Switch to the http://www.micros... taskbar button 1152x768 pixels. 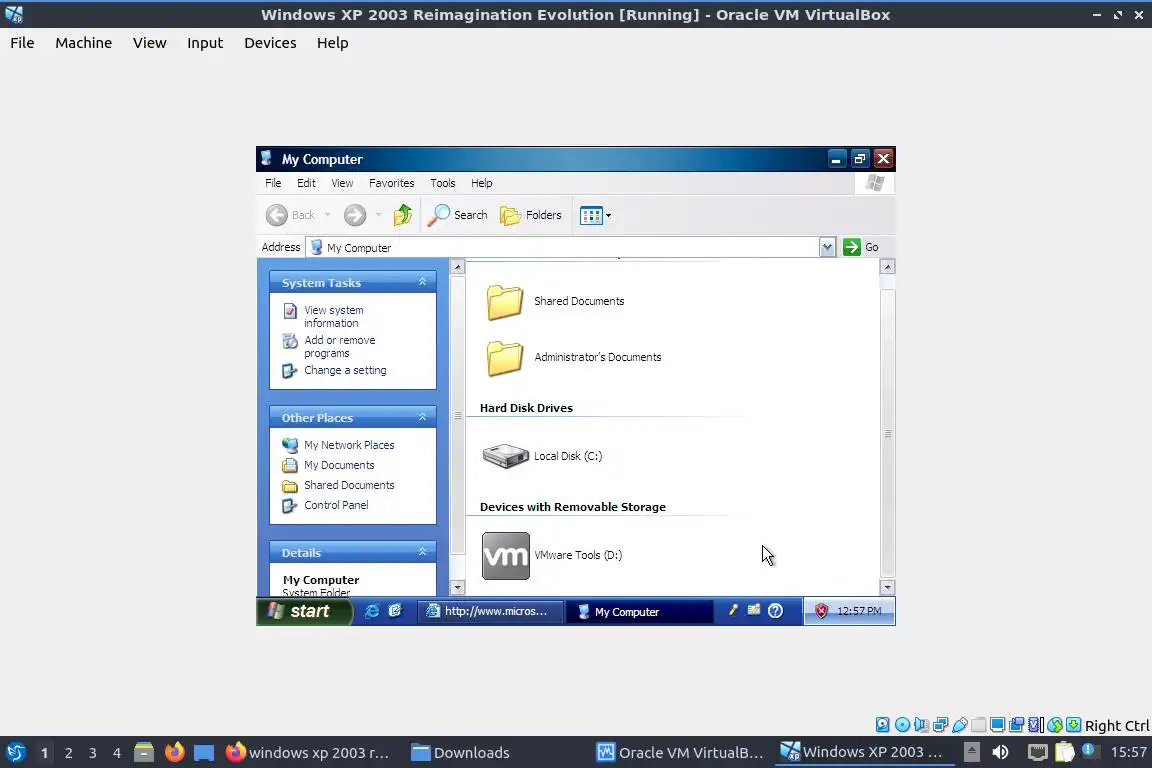click(491, 611)
